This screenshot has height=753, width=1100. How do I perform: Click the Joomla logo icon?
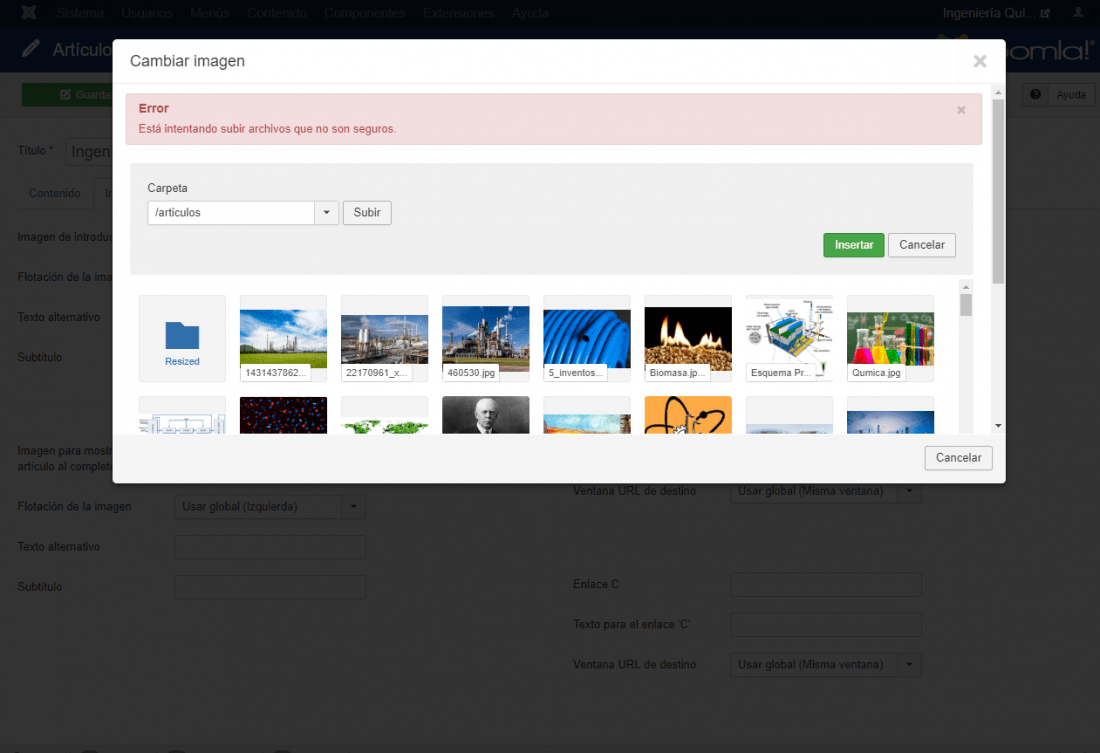(x=29, y=13)
